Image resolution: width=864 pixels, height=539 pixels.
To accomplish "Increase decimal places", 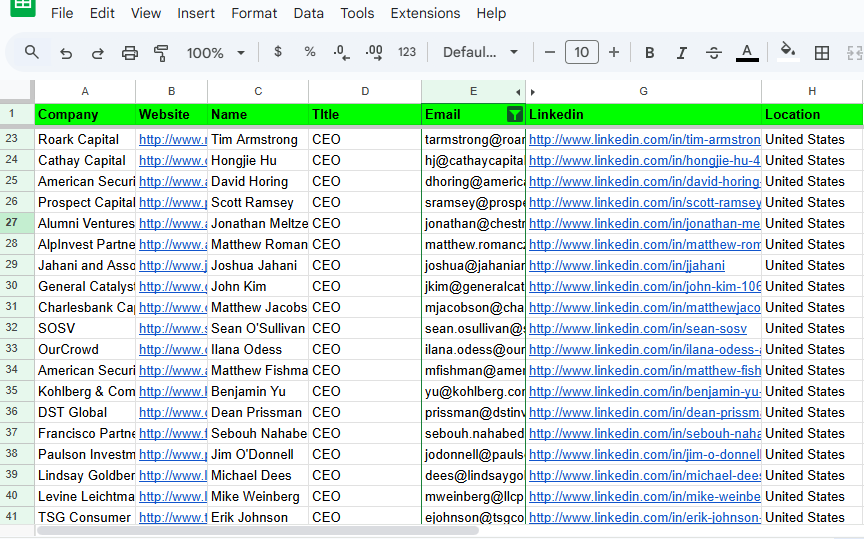I will point(374,52).
